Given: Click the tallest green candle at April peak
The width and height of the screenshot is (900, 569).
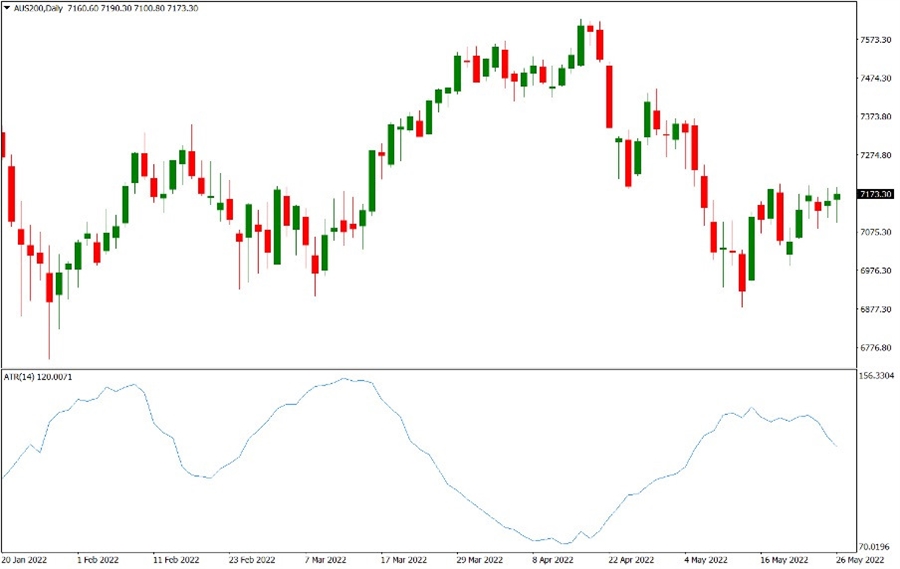Looking at the screenshot, I should pyautogui.click(x=581, y=46).
